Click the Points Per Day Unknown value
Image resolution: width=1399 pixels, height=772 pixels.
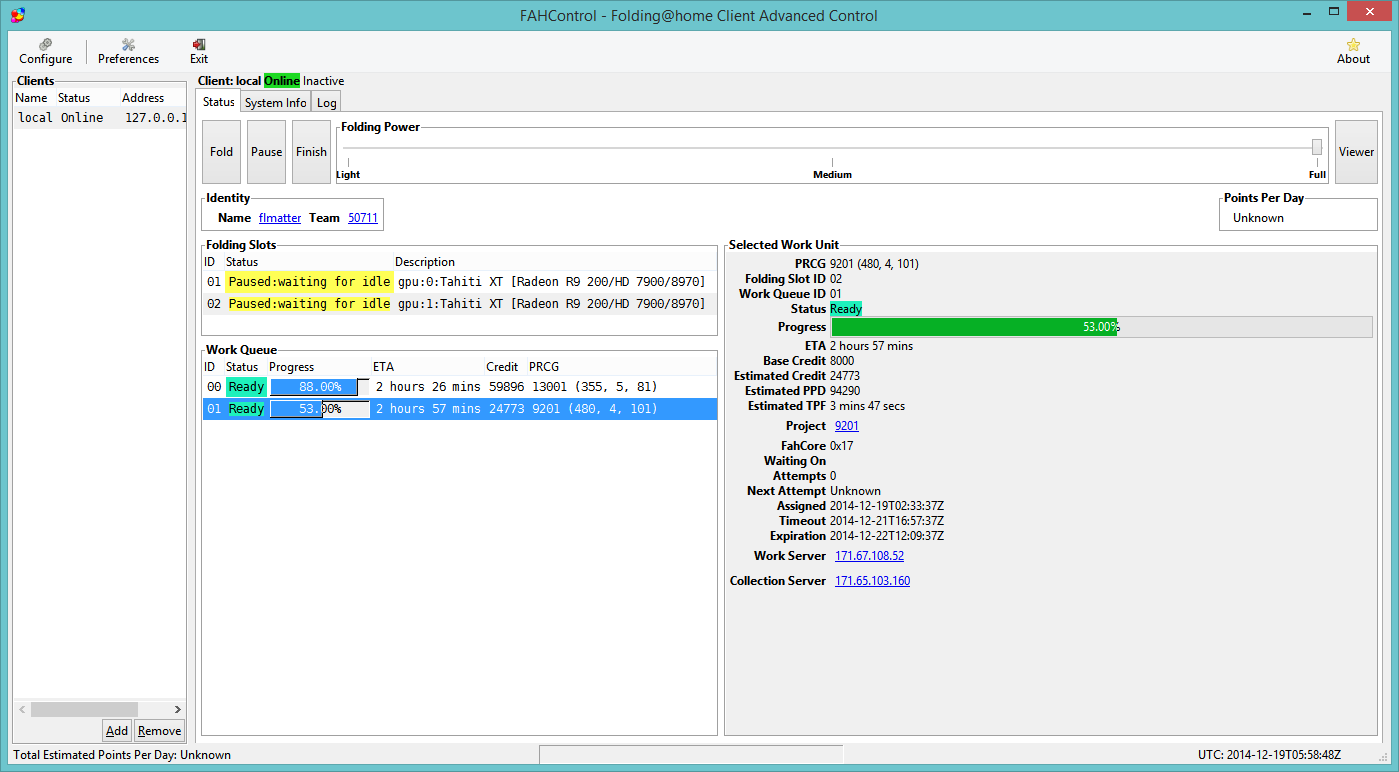tap(1258, 218)
